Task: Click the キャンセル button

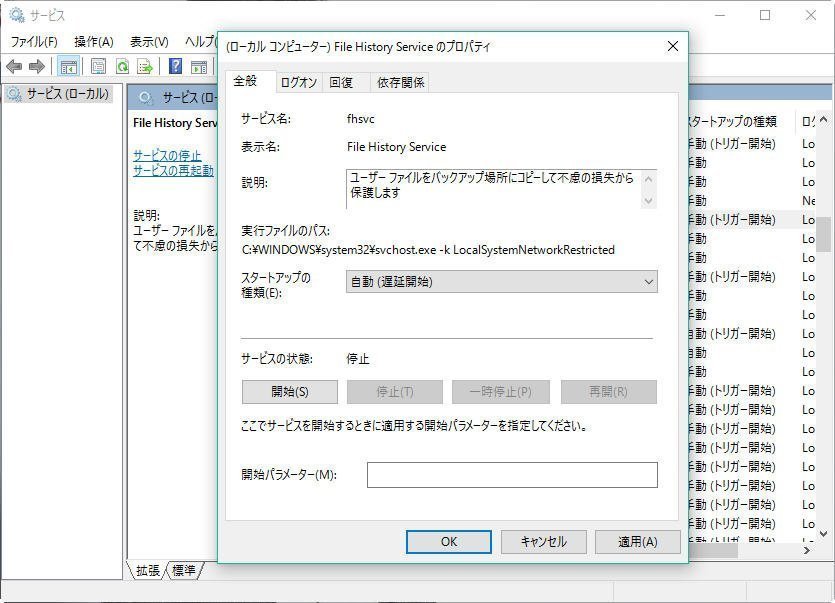Action: tap(544, 542)
